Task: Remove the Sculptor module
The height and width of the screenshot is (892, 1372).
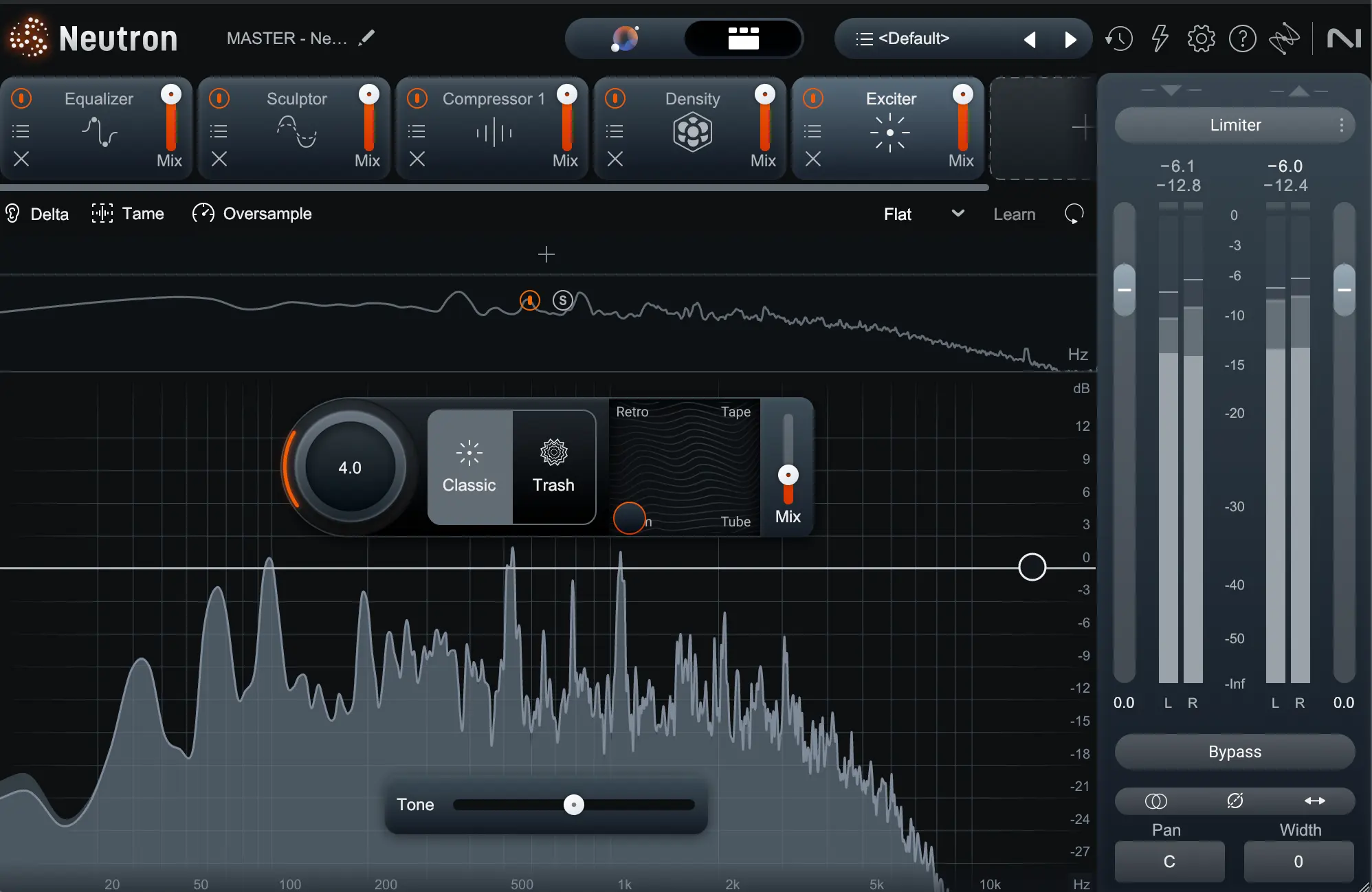Action: 219,159
